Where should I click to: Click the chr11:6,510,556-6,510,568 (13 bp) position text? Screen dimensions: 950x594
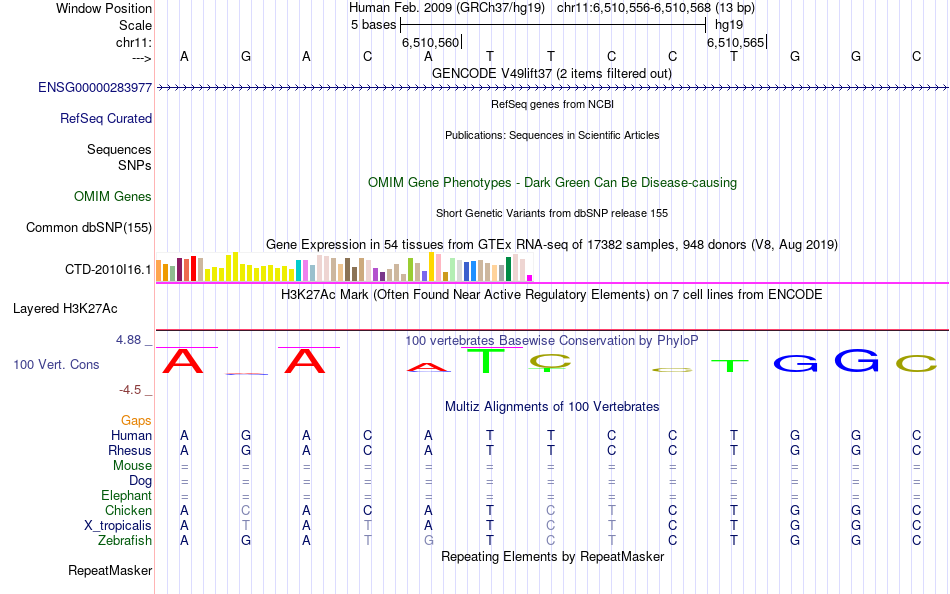(656, 8)
